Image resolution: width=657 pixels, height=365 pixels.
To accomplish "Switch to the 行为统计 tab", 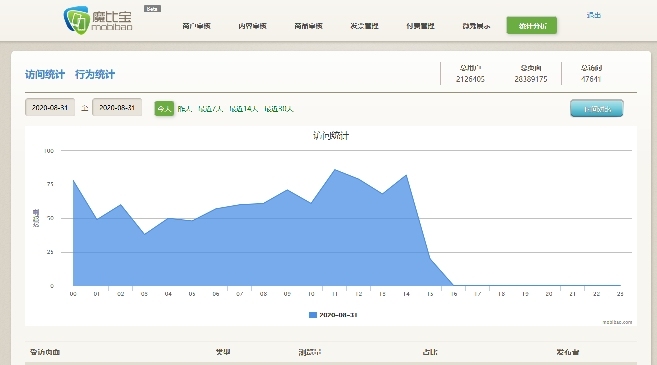I will pos(95,75).
